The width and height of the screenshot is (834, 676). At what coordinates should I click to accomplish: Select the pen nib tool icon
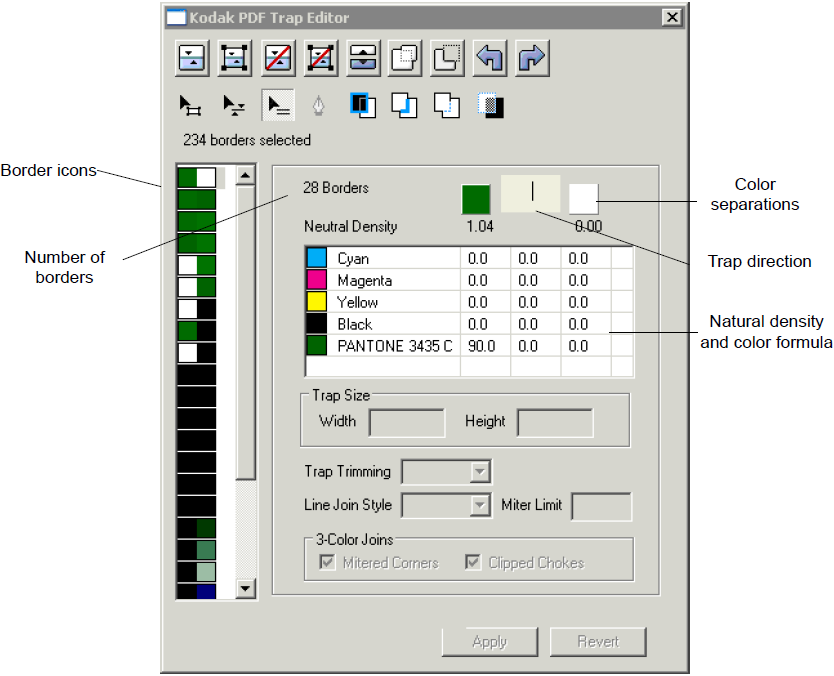click(319, 105)
